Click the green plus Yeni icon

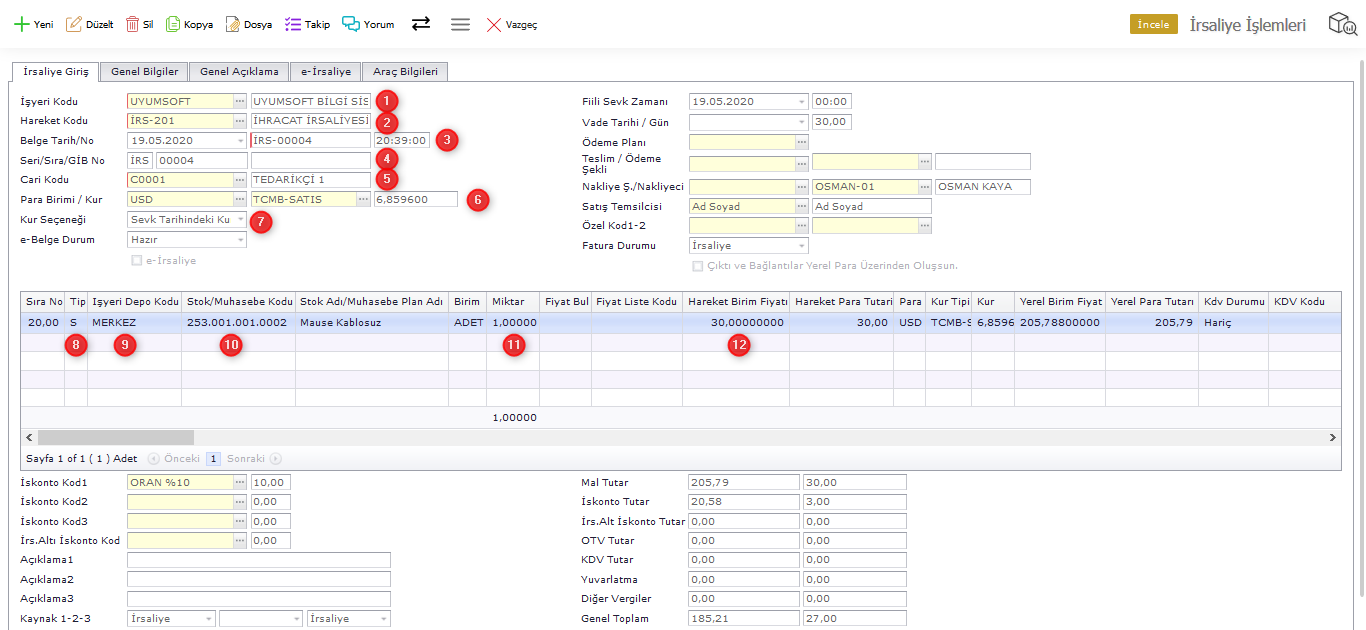click(x=21, y=24)
